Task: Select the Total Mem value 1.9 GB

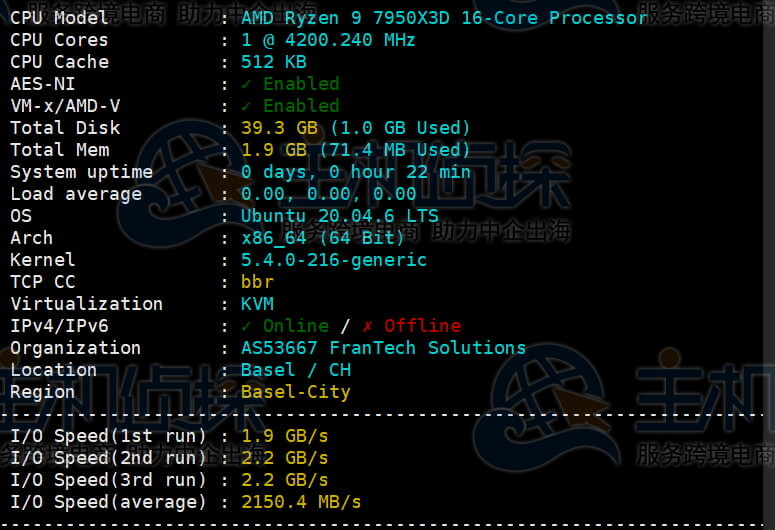Action: tap(274, 150)
